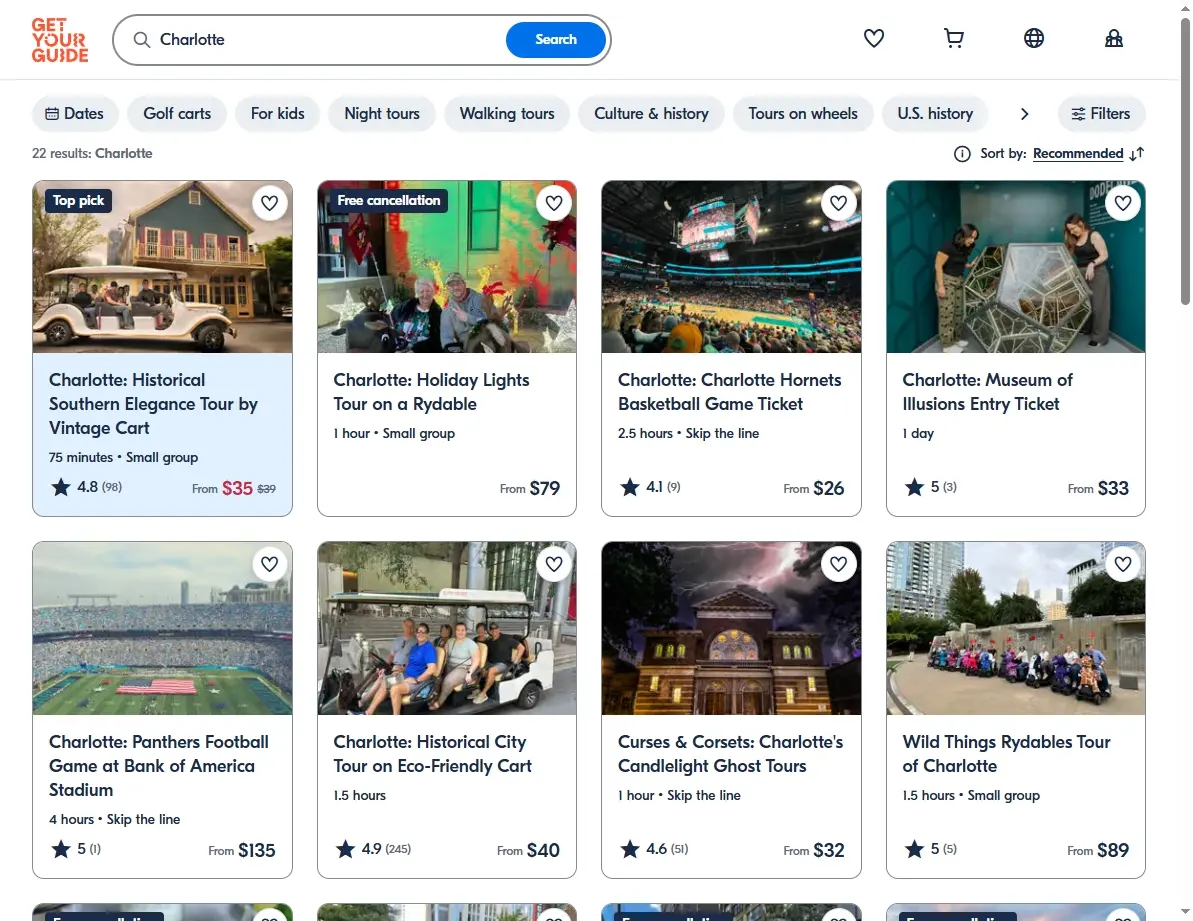The width and height of the screenshot is (1193, 921).
Task: Open Curses & Corsets Candlelight Ghost Tours title
Action: click(730, 754)
